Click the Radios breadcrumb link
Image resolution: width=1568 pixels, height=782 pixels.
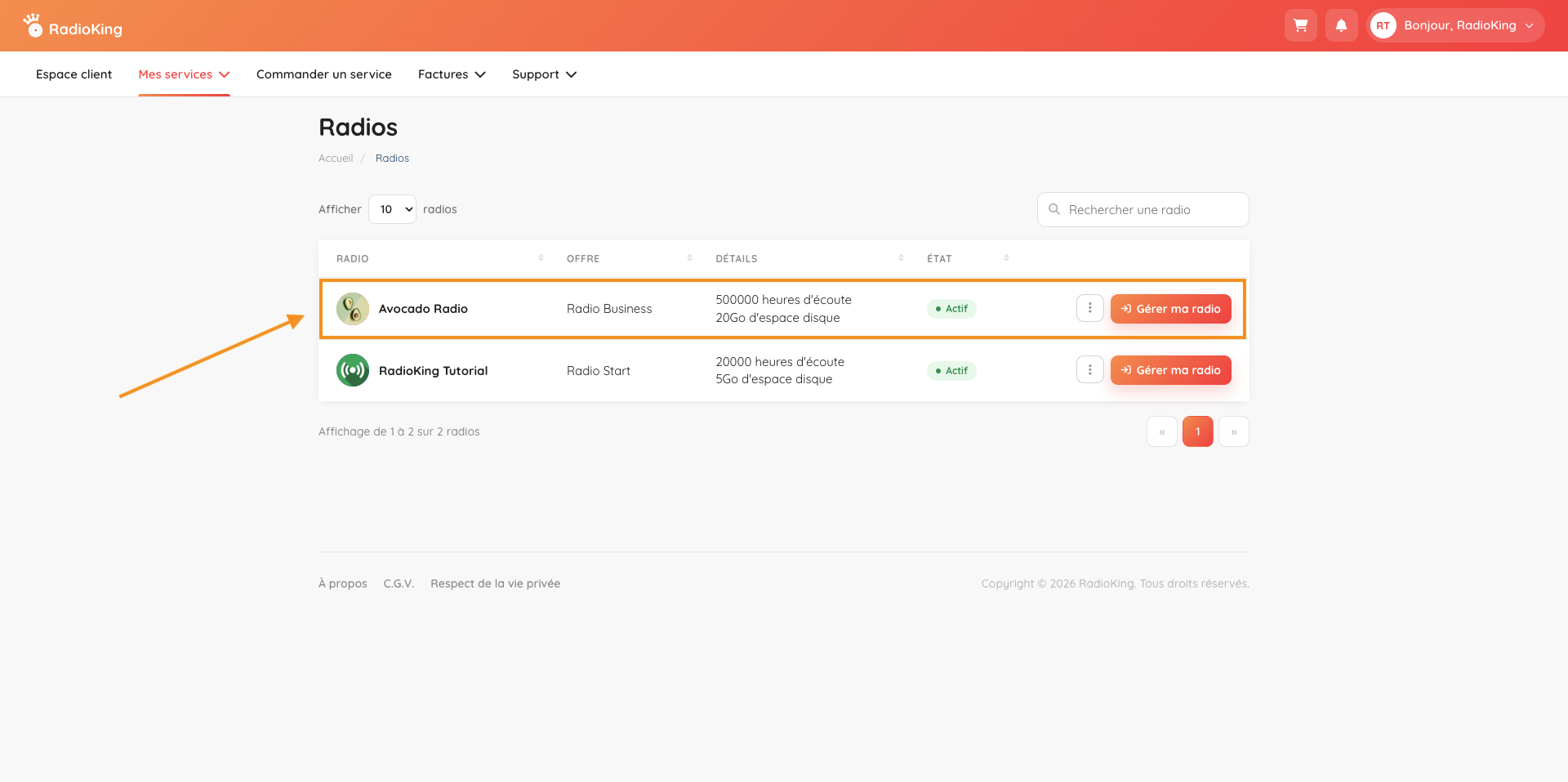point(392,159)
